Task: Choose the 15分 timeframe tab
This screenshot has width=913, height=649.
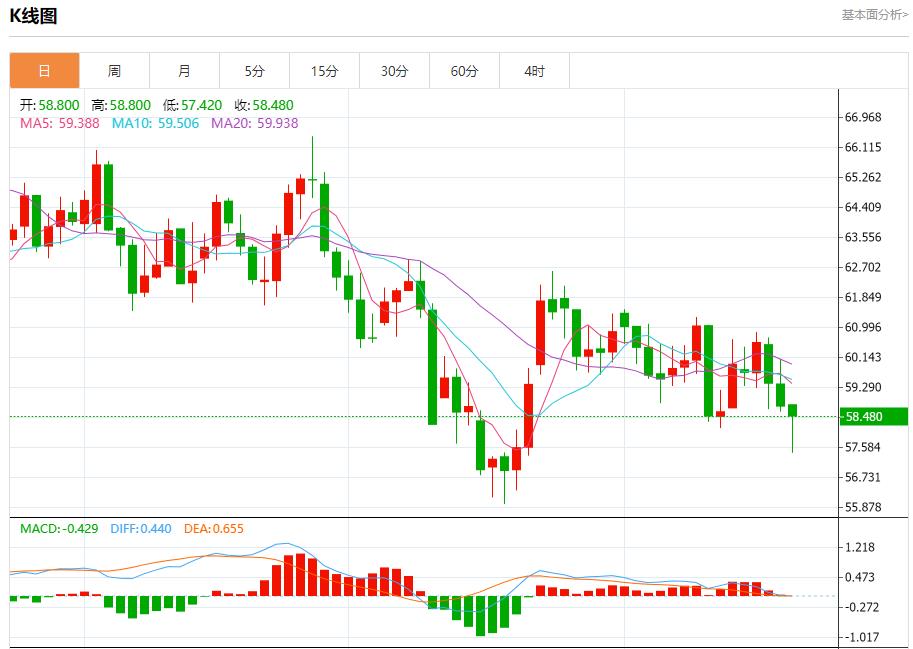Action: point(324,71)
